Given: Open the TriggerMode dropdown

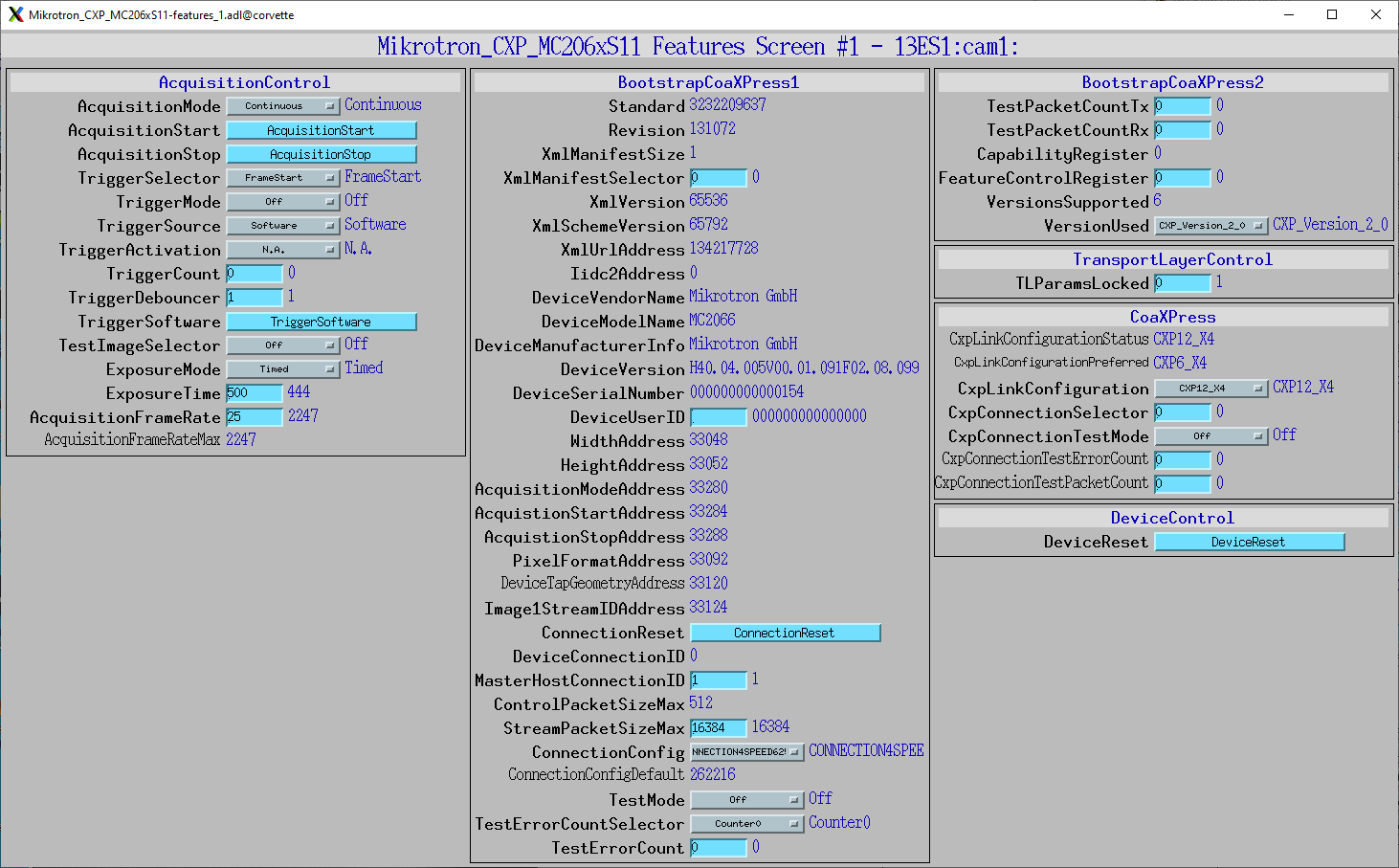Looking at the screenshot, I should tap(283, 202).
